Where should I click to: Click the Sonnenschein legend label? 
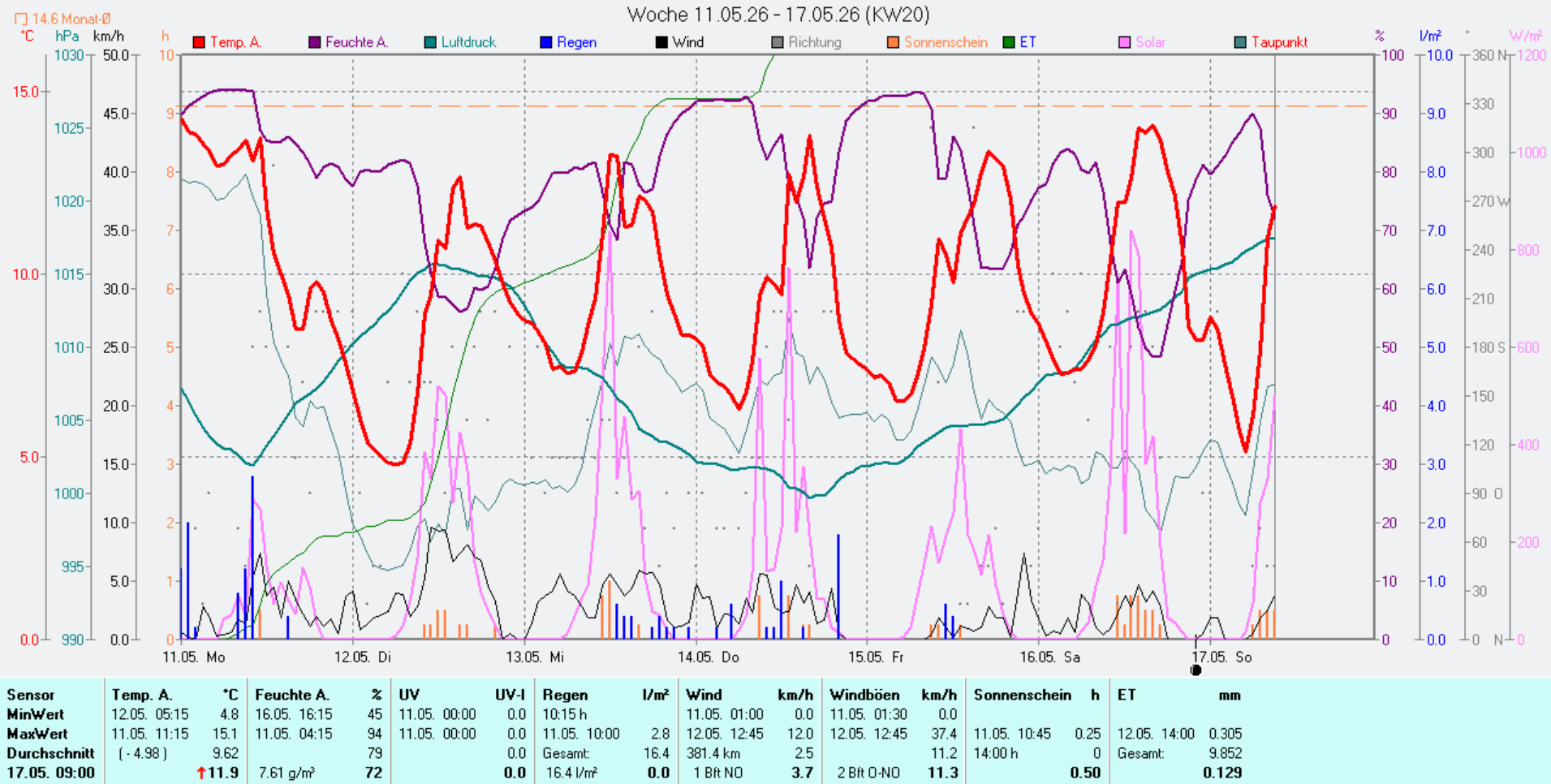click(x=946, y=42)
